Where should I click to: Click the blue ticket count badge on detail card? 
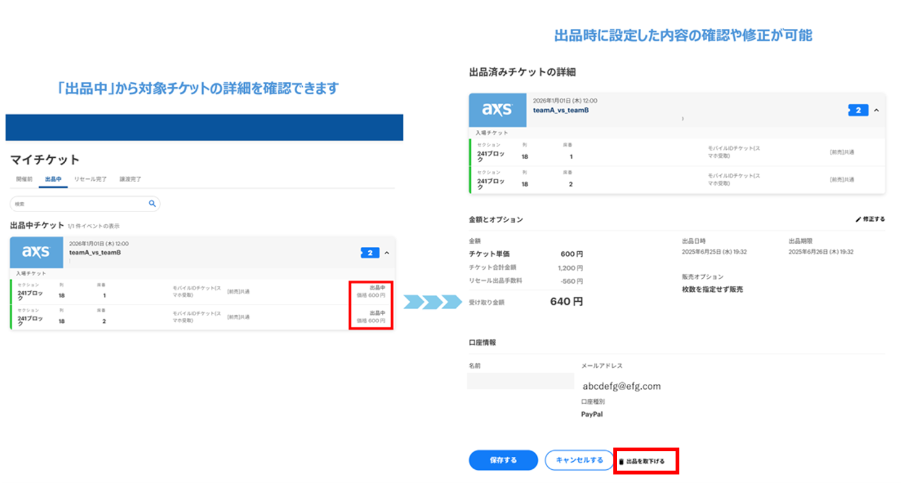(858, 110)
